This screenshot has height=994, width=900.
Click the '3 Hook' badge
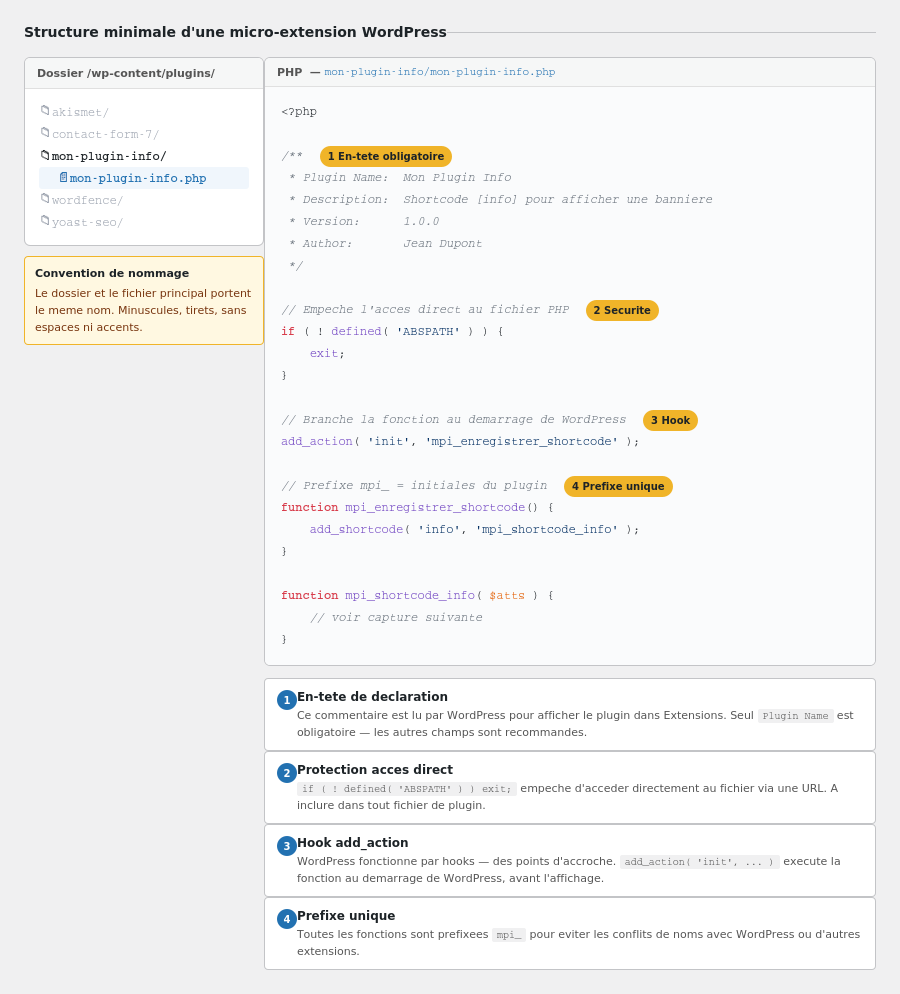670,420
